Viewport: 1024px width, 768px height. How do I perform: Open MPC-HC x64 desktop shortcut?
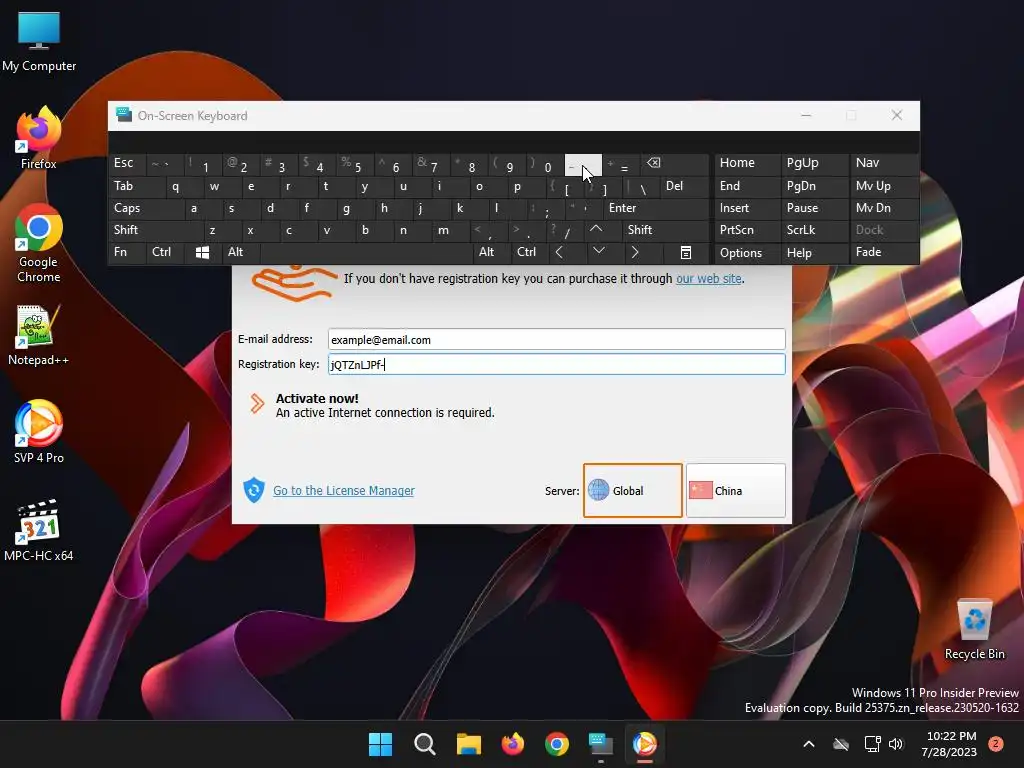[x=39, y=530]
